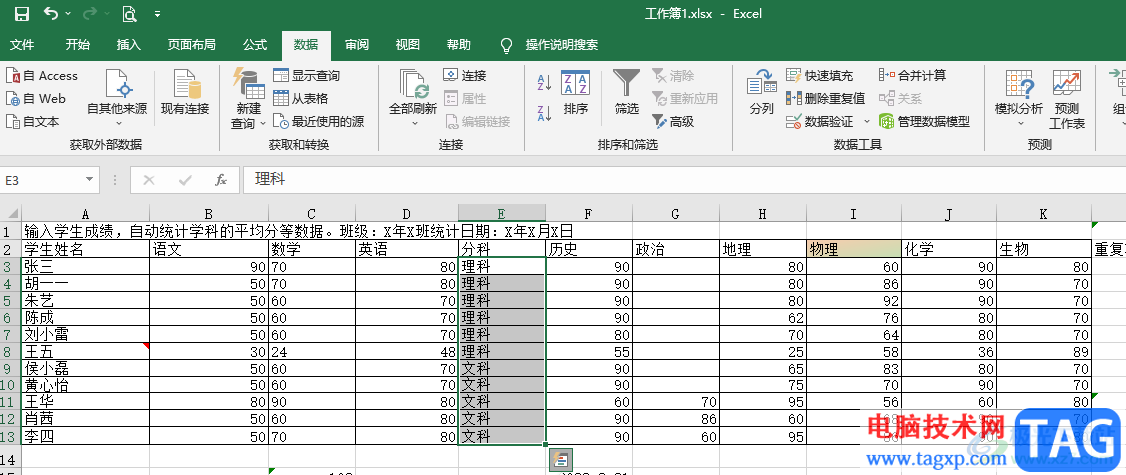
Task: Click the 分列 text-to-columns button
Action: click(761, 93)
